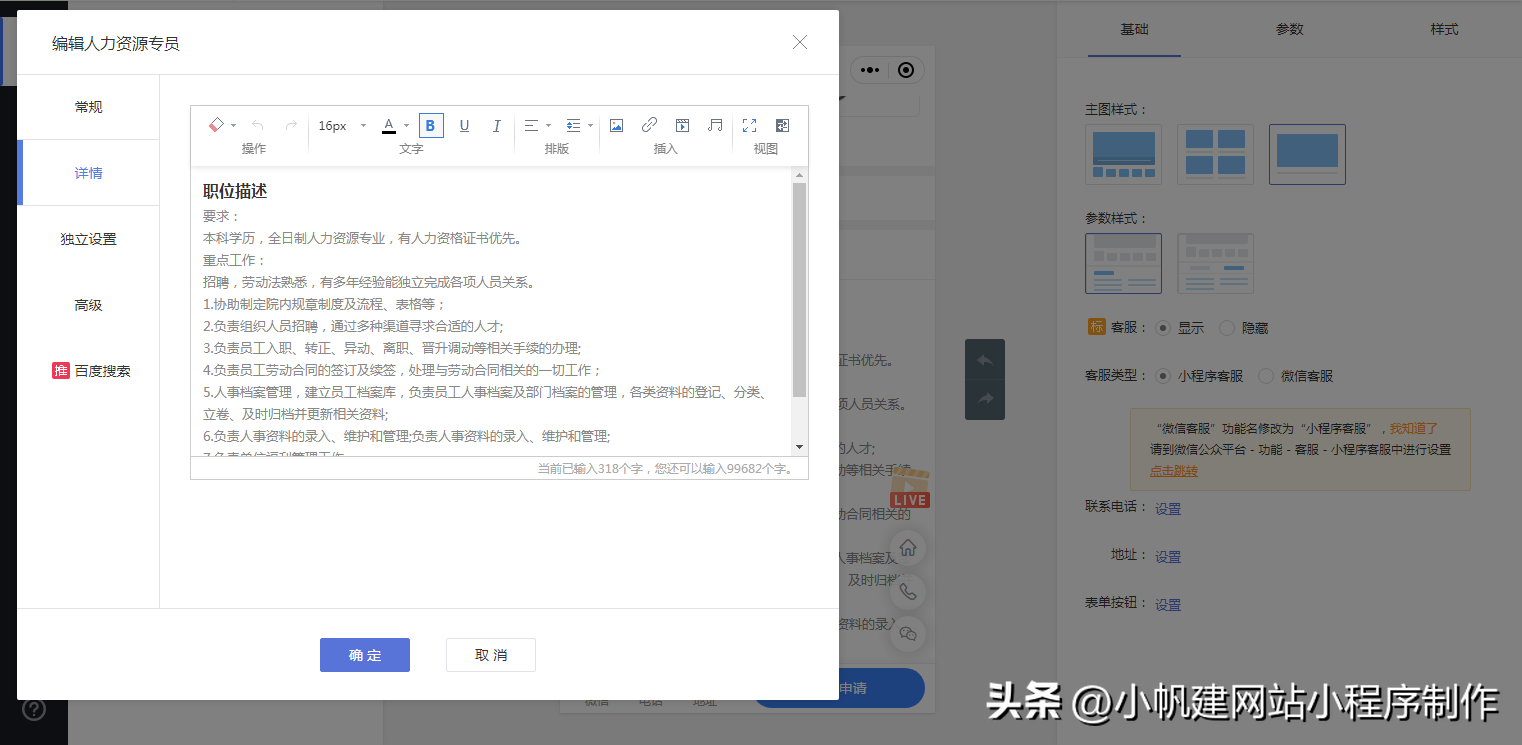1522x745 pixels.
Task: Close the 编辑人力资源专员 dialog
Action: (800, 42)
